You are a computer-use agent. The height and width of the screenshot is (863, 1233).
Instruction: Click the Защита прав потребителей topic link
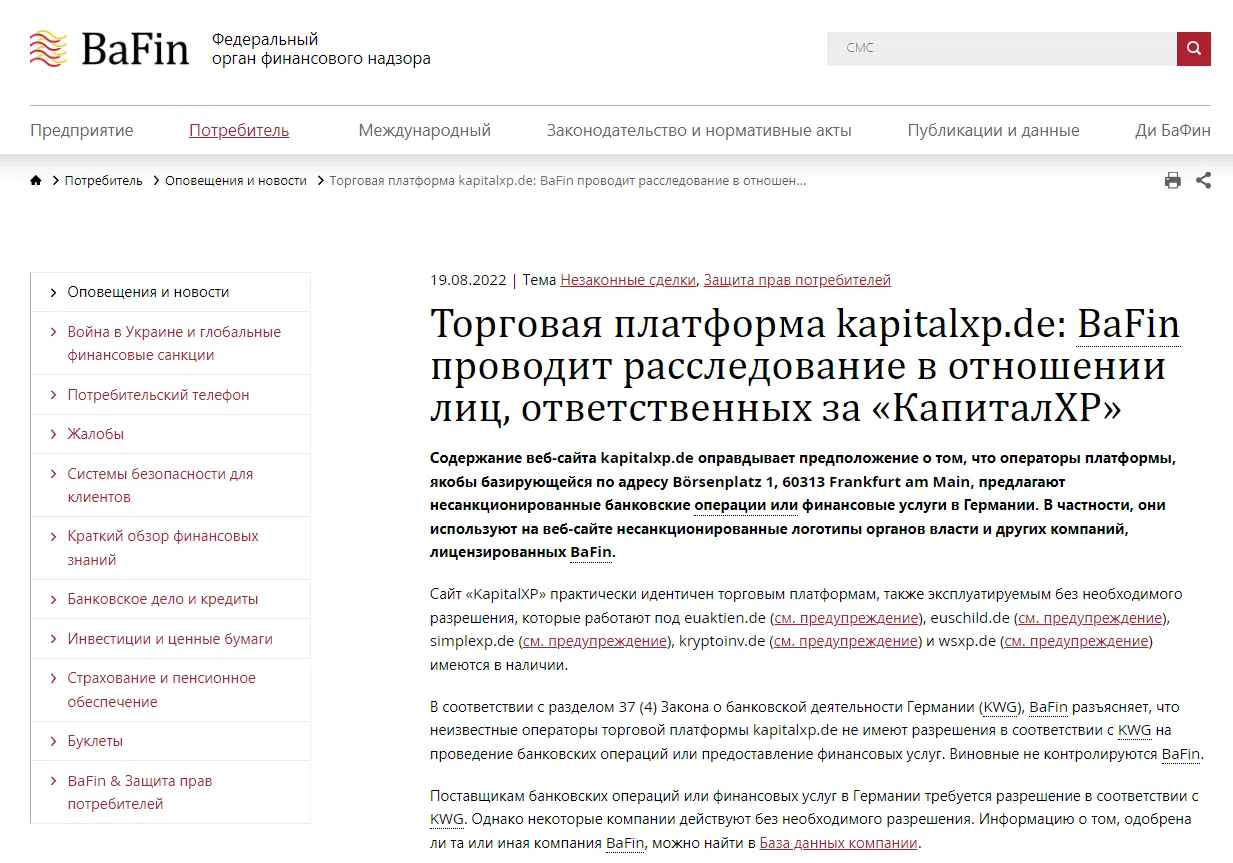(797, 280)
